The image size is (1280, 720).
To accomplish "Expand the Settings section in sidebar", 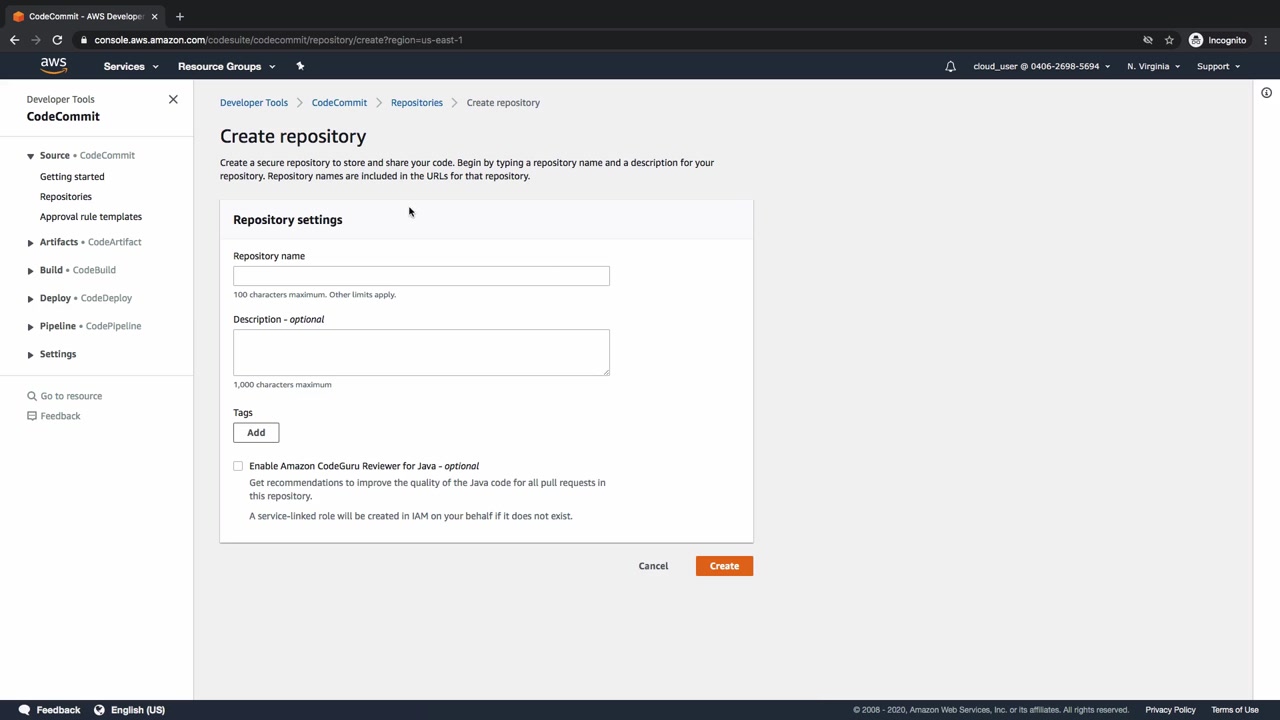I will pyautogui.click(x=30, y=354).
